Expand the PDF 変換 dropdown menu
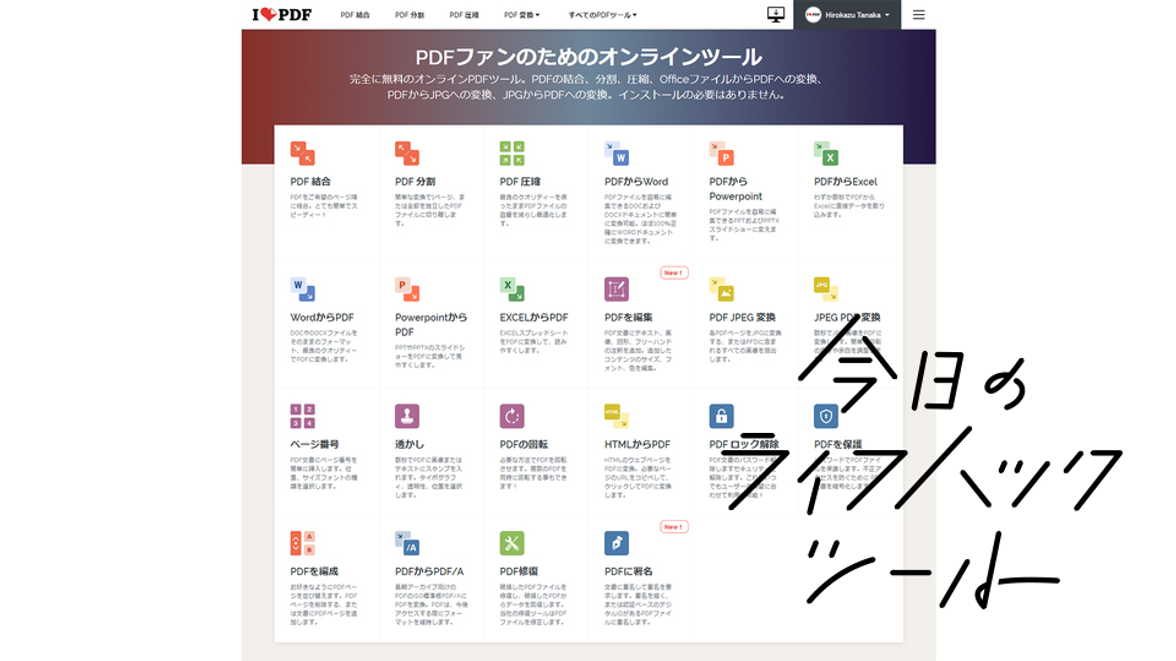This screenshot has height=661, width=1176. pos(521,15)
